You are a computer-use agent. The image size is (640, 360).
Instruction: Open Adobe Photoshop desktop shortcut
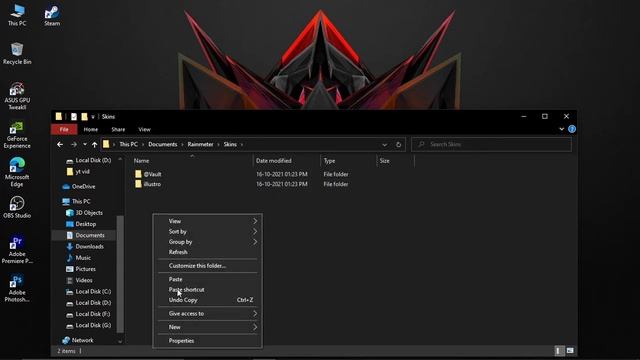17,288
